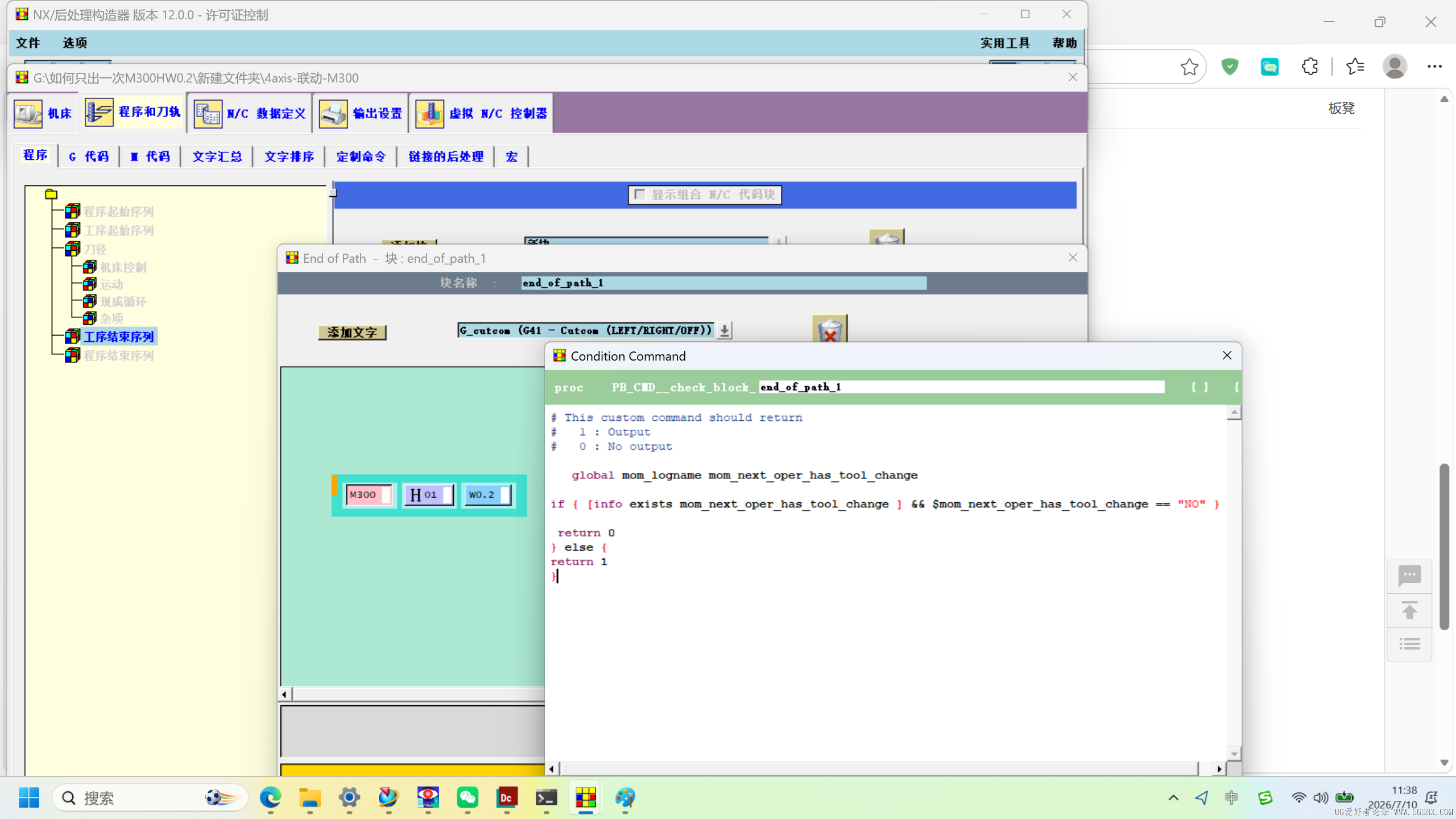The width and height of the screenshot is (1456, 819).
Task: Select the 程序和刀轨 tab icon
Action: 99,112
